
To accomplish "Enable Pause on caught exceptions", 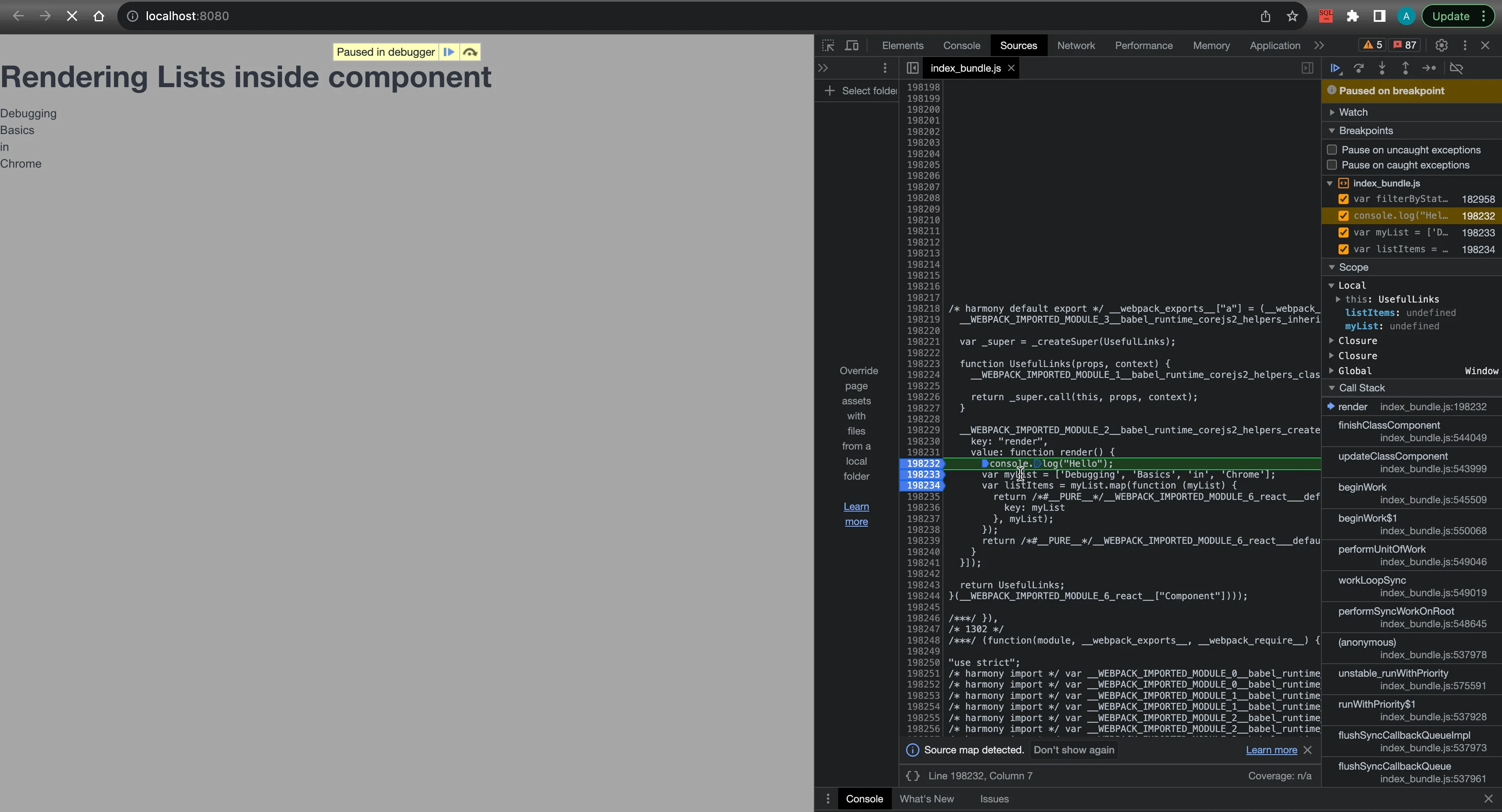I will (x=1332, y=165).
